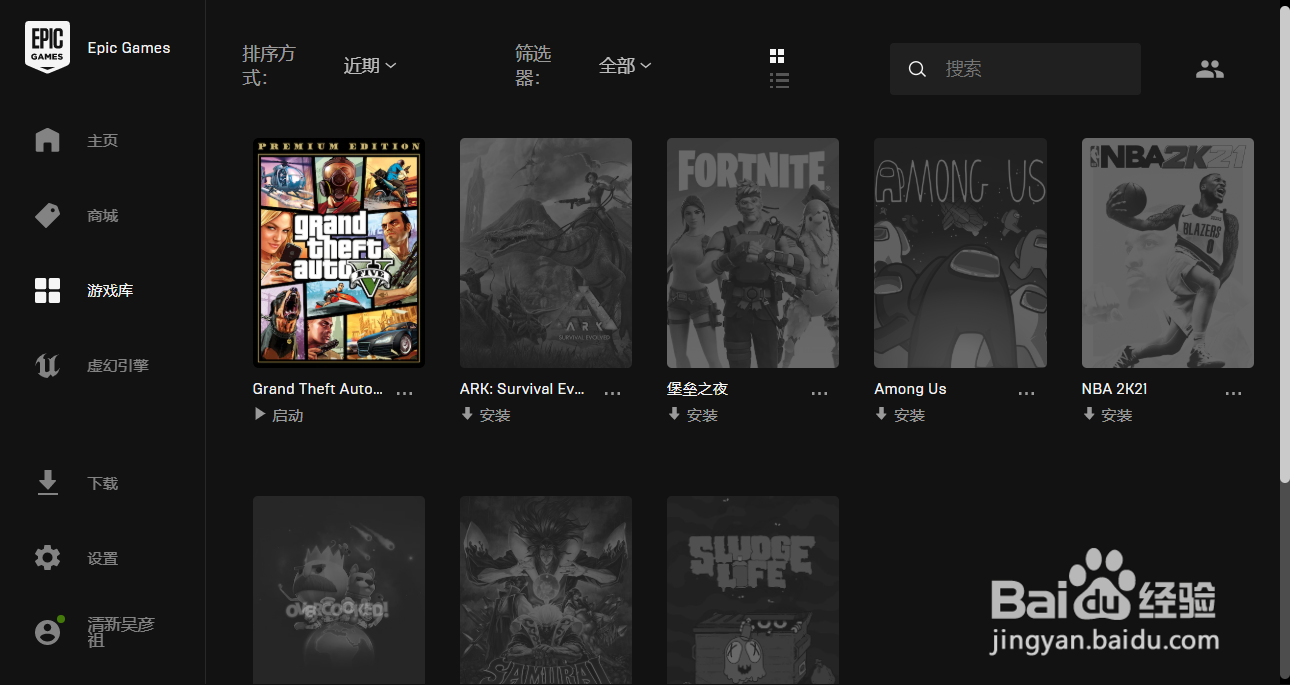Open 堡垒之夜 three-dot options menu
The image size is (1290, 685).
(819, 394)
